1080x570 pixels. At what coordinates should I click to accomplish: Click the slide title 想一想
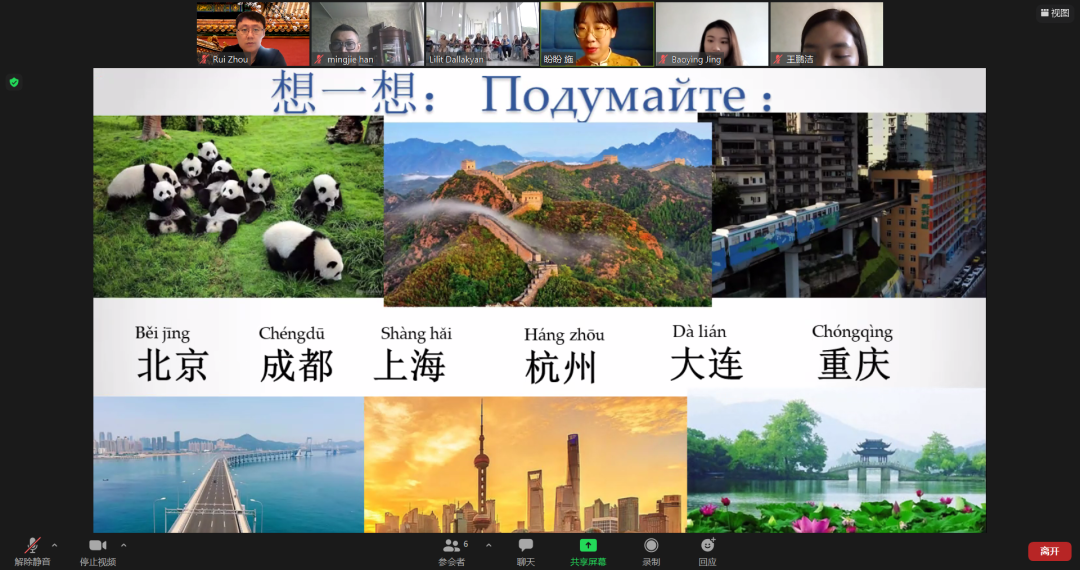pyautogui.click(x=353, y=94)
